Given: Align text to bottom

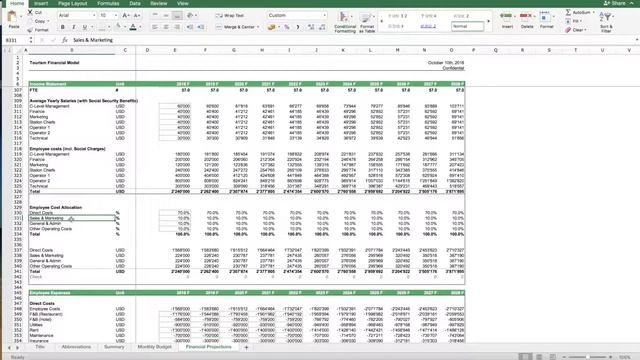Looking at the screenshot, I should [177, 15].
